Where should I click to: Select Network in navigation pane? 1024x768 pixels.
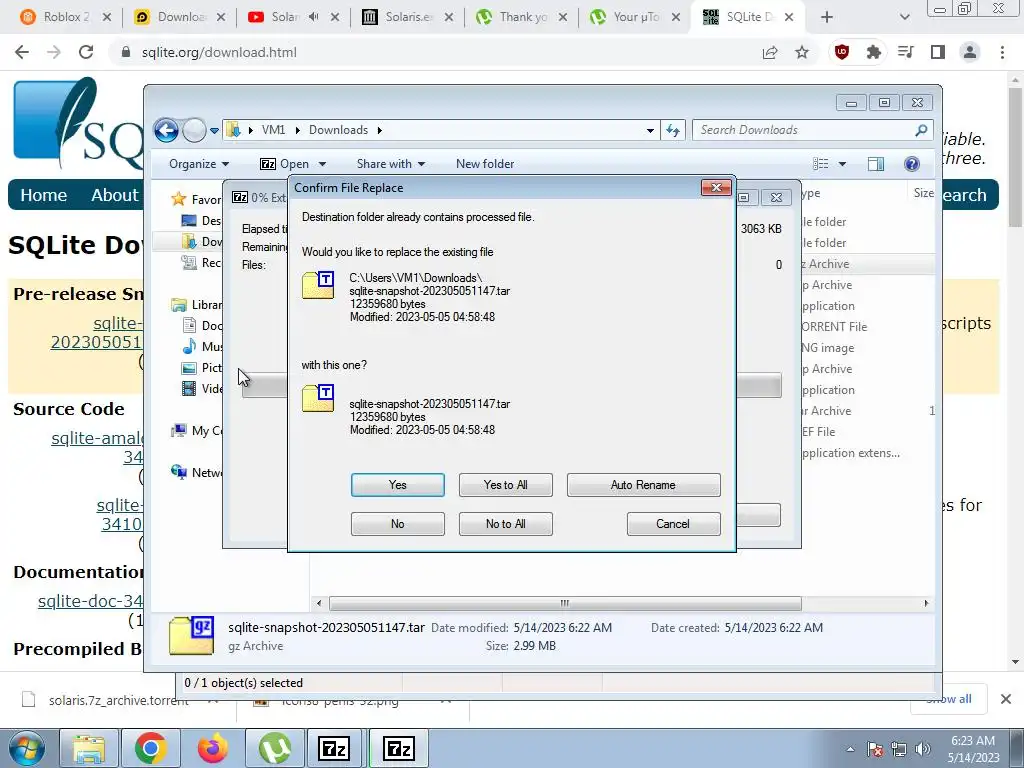pos(197,473)
